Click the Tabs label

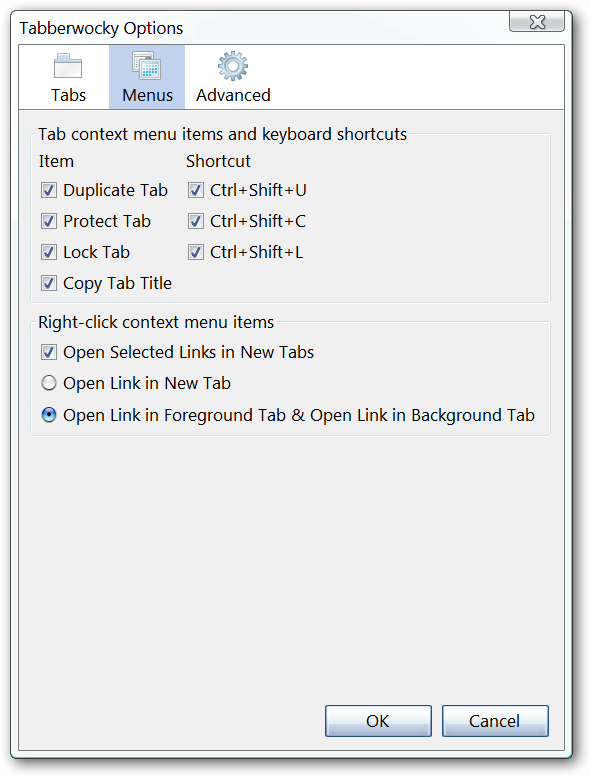68,95
